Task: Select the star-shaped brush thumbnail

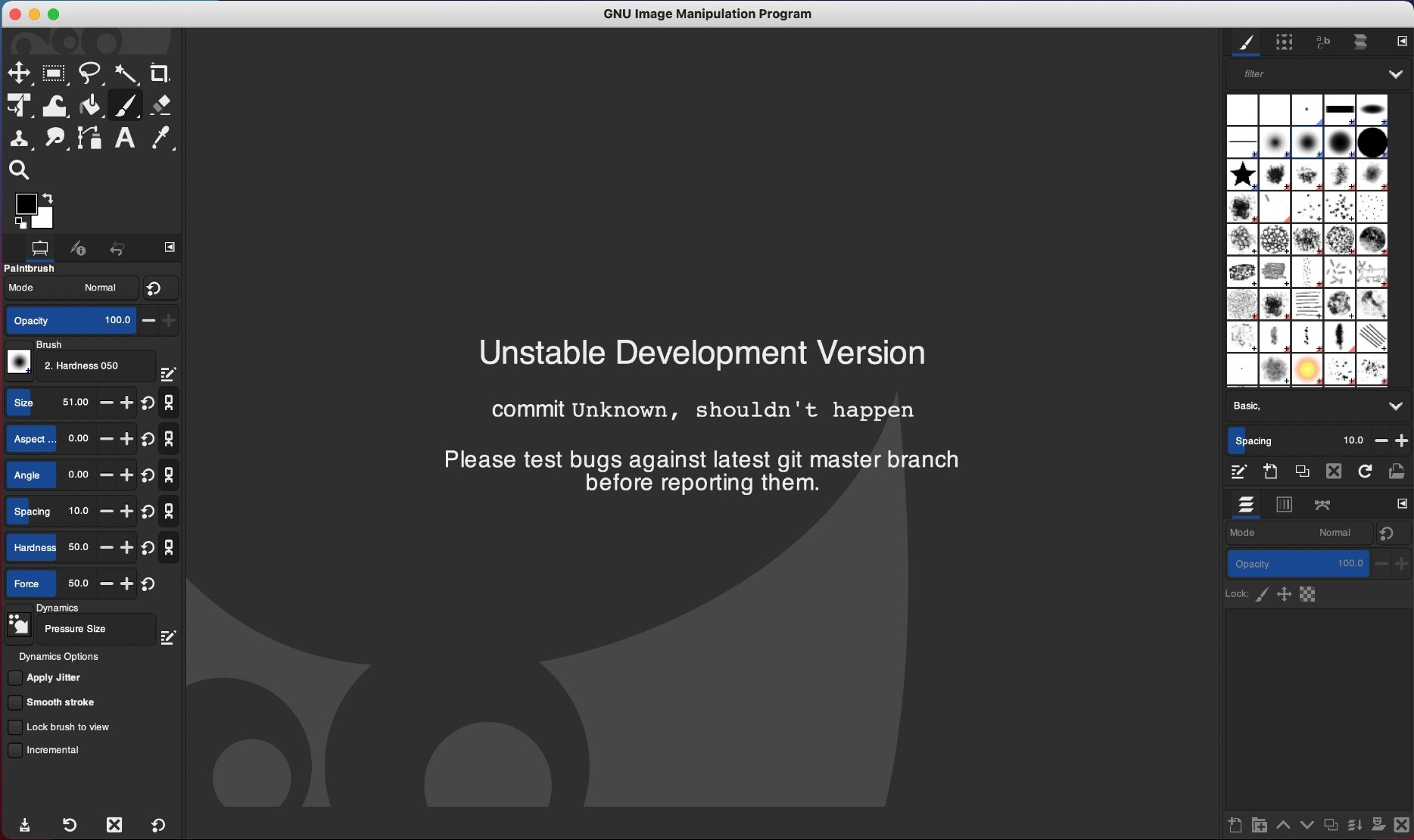Action: 1242,175
